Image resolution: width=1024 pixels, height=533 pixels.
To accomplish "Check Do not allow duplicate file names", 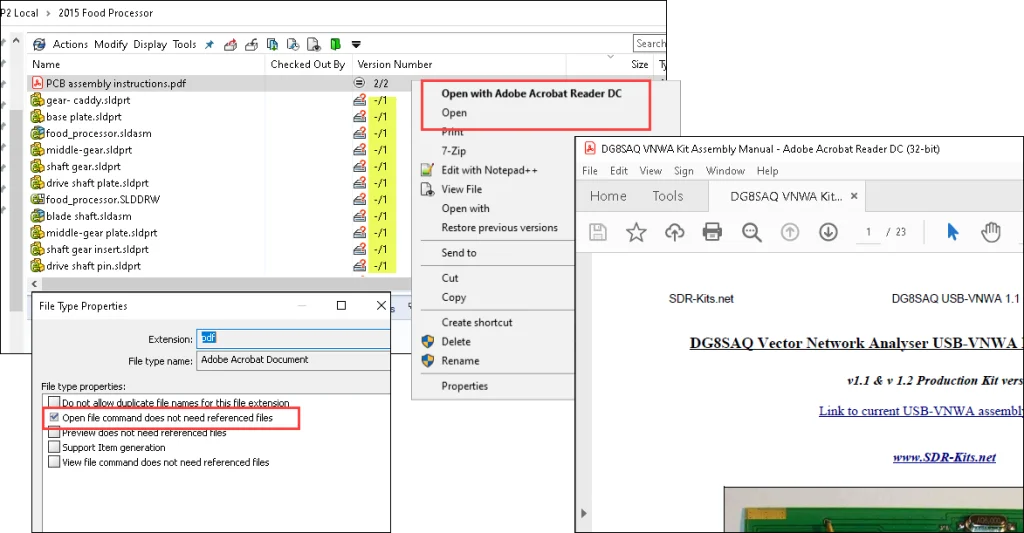I will click(x=54, y=403).
